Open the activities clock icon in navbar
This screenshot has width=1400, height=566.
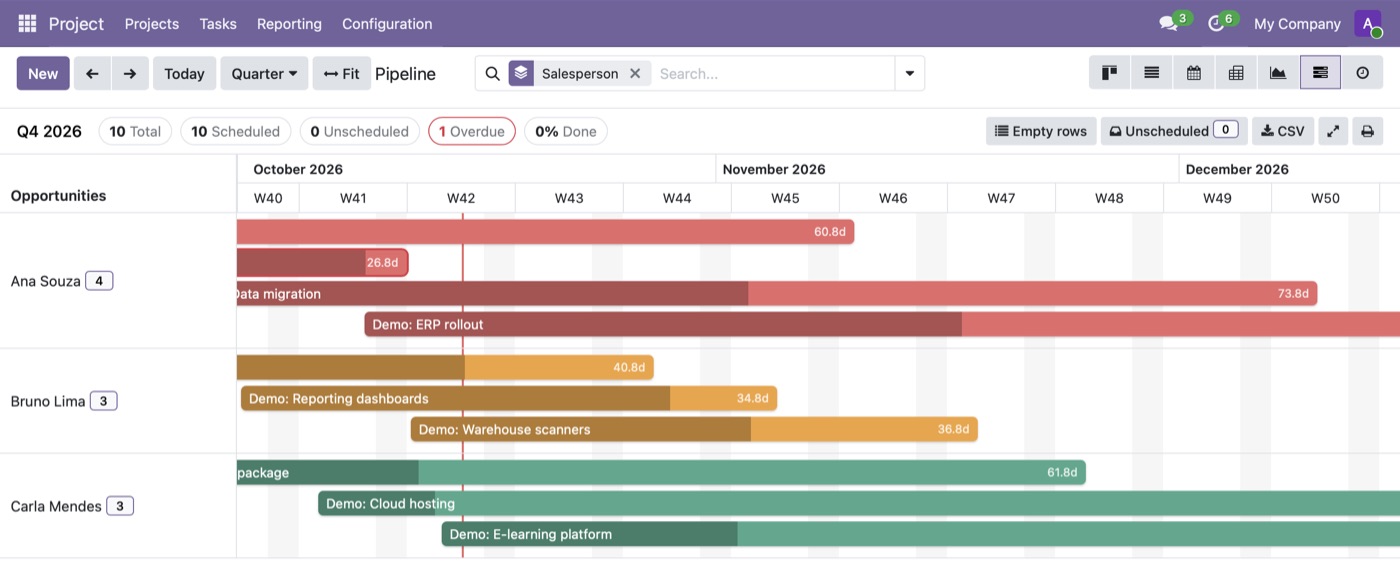click(1216, 23)
